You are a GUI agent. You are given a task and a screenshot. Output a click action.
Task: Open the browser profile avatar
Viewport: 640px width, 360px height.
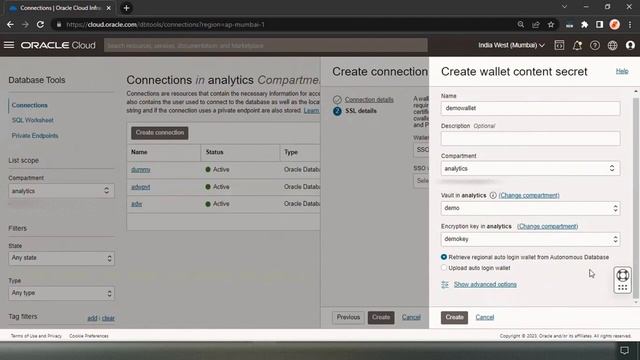(x=615, y=24)
